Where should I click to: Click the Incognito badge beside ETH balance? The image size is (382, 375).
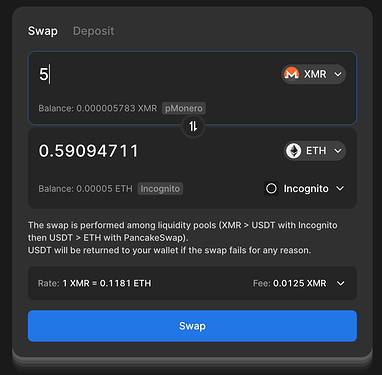(160, 189)
